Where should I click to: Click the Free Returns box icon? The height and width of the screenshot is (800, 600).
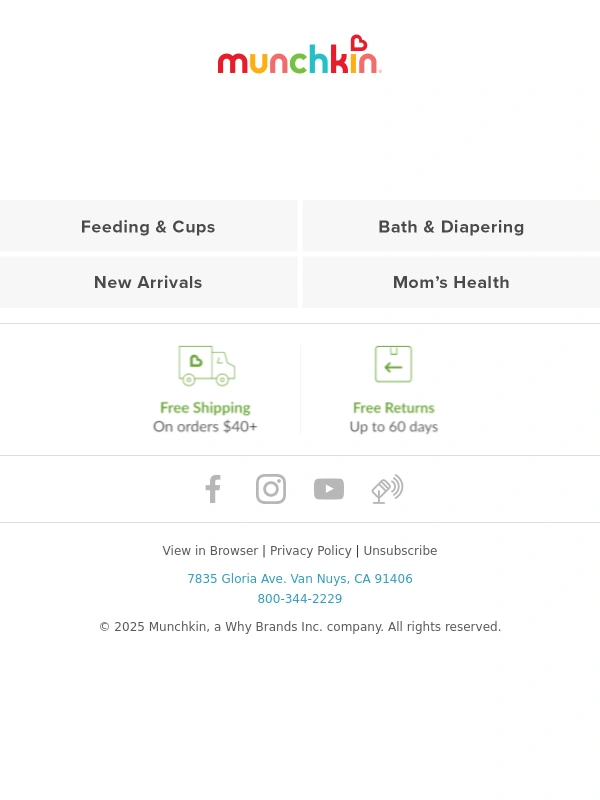(x=393, y=364)
